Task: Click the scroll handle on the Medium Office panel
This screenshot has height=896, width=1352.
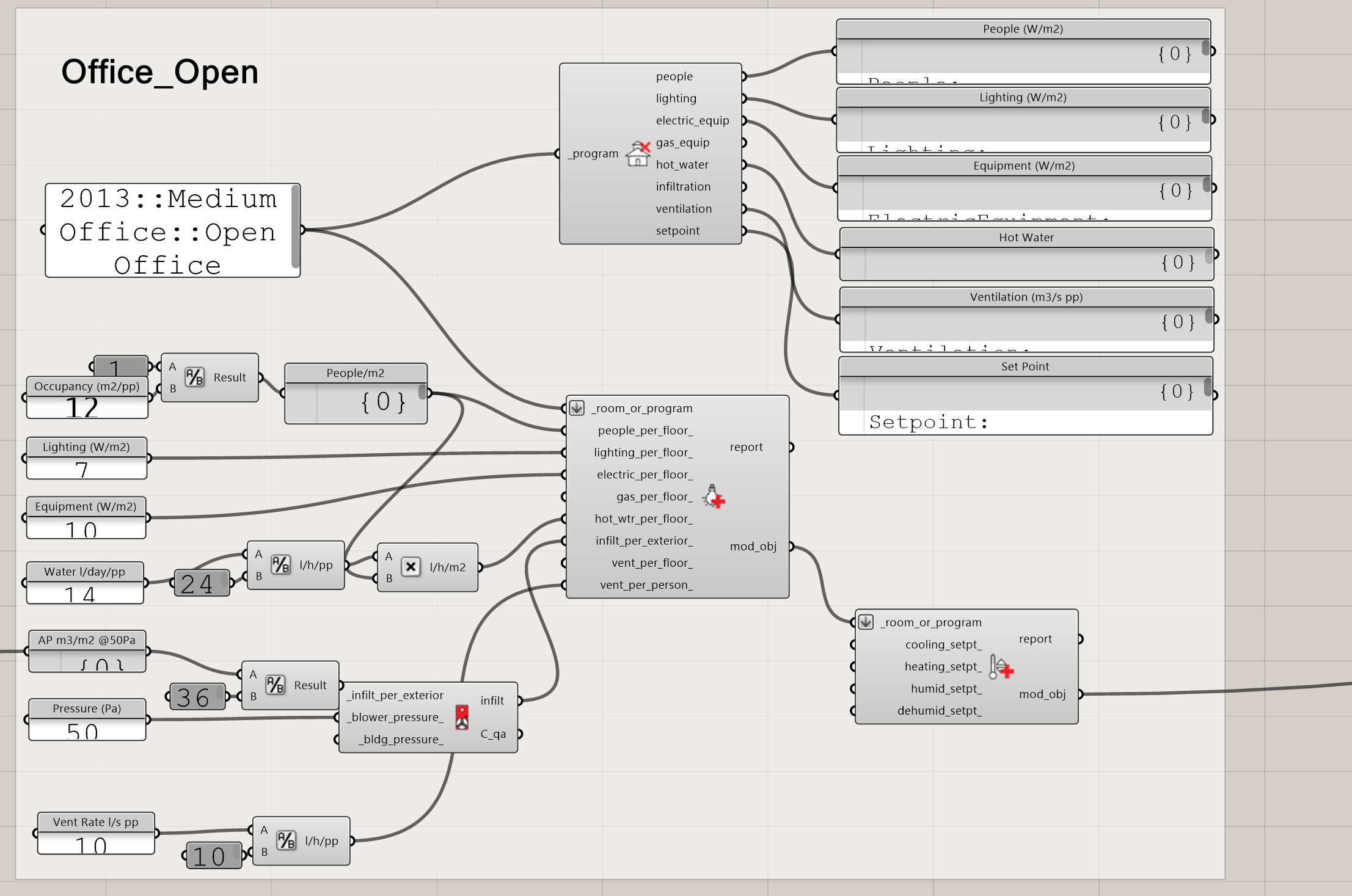Action: coord(296,227)
